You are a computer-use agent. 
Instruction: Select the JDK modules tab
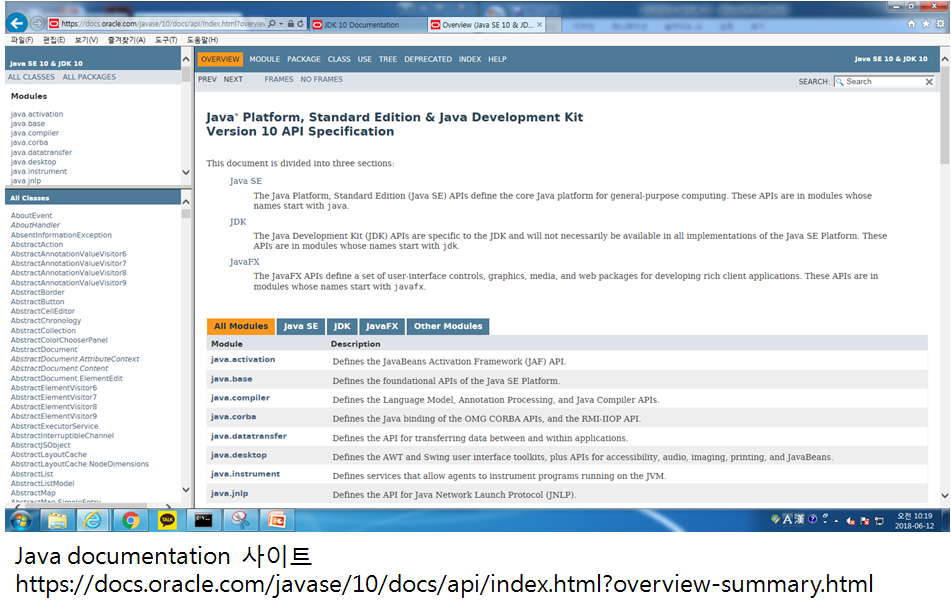tap(342, 326)
